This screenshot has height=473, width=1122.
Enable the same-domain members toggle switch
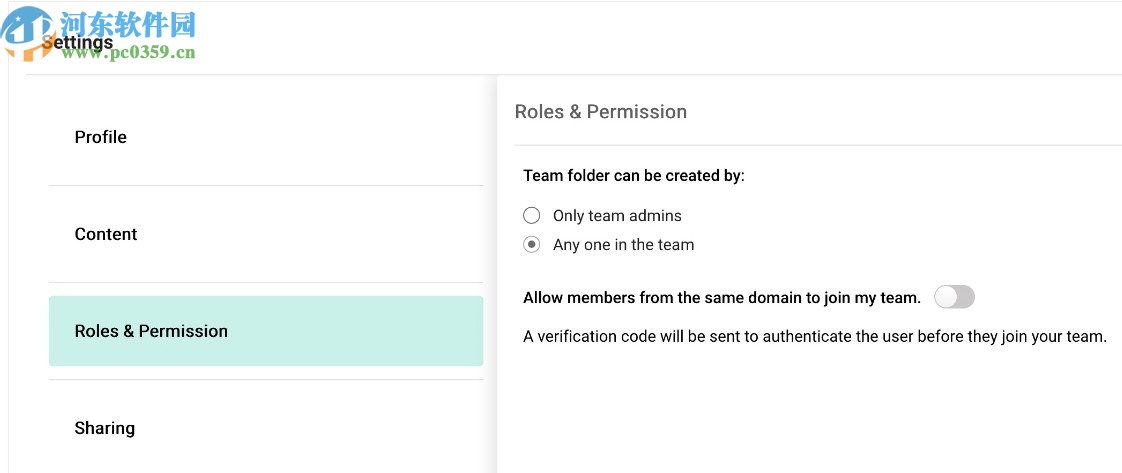954,297
